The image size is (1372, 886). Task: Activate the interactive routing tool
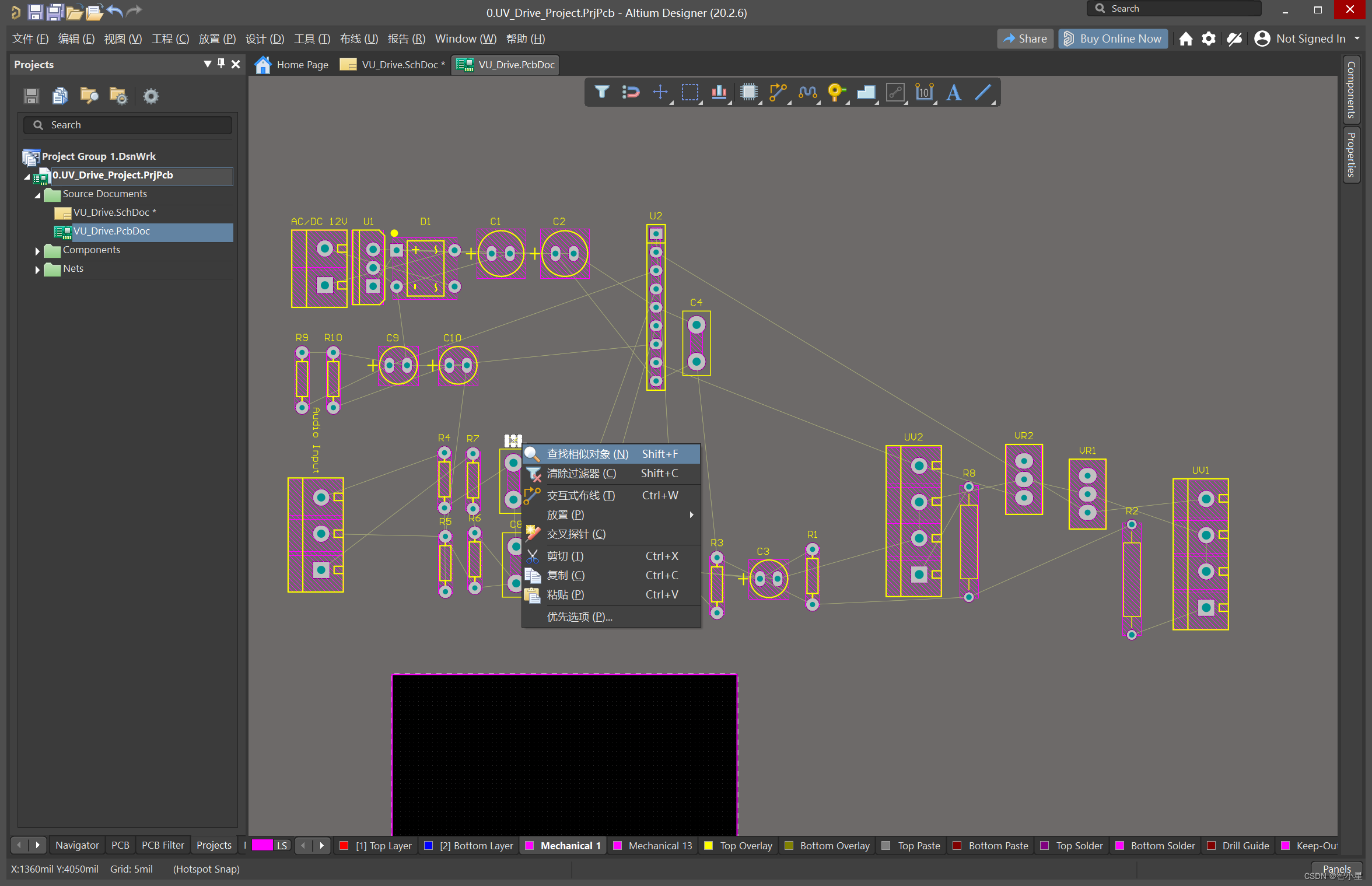pyautogui.click(x=778, y=92)
